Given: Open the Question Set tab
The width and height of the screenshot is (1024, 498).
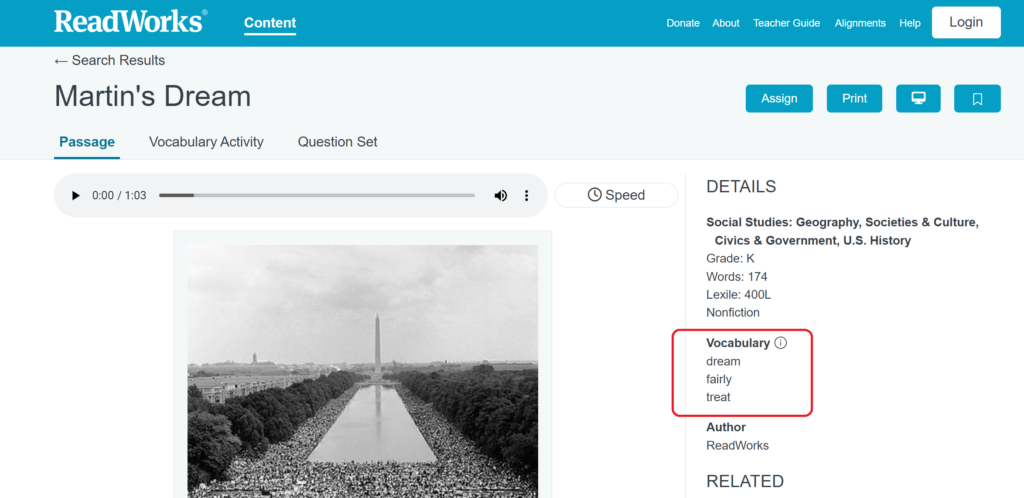Looking at the screenshot, I should (337, 142).
